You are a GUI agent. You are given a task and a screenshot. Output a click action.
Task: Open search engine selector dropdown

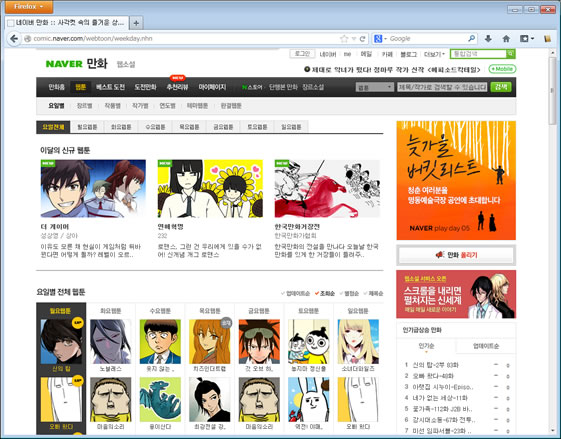(386, 39)
